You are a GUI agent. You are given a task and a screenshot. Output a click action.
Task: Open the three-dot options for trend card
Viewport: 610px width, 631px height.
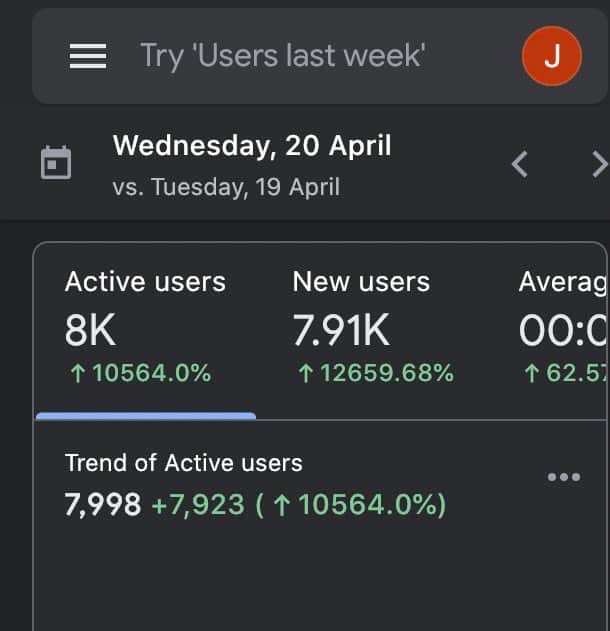[564, 477]
